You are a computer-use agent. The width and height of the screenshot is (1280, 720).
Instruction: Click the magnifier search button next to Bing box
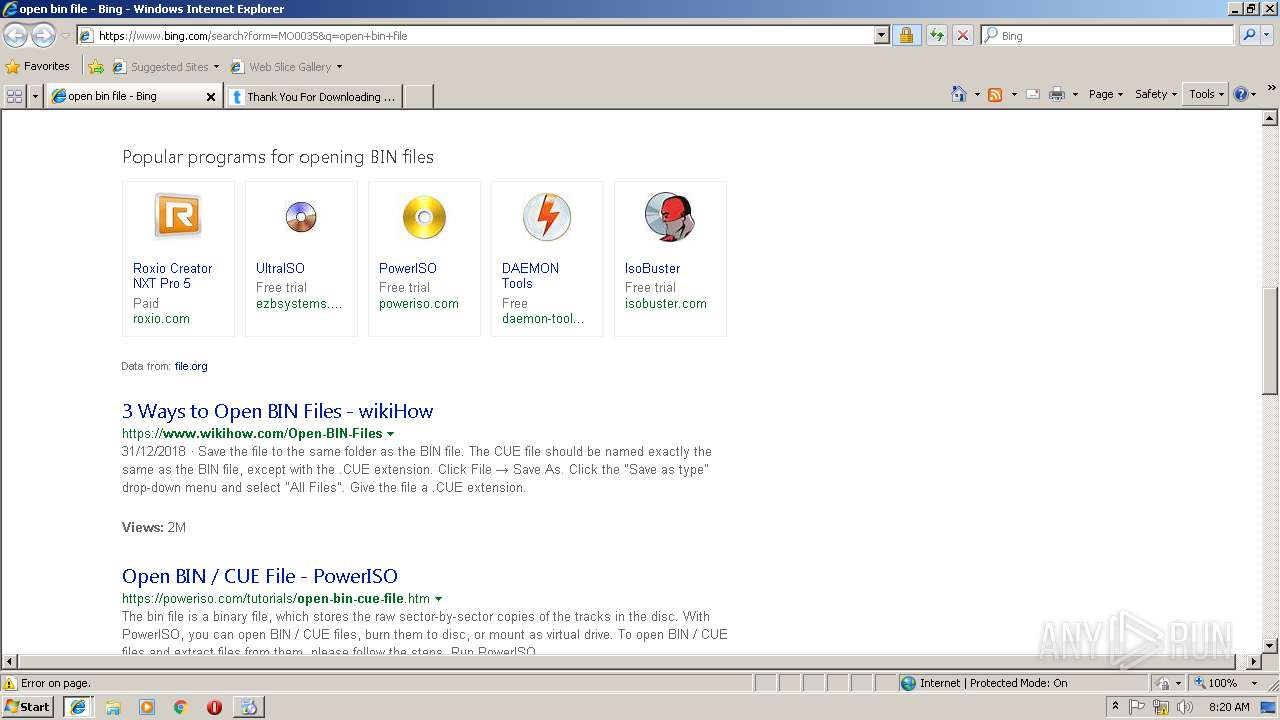1247,35
